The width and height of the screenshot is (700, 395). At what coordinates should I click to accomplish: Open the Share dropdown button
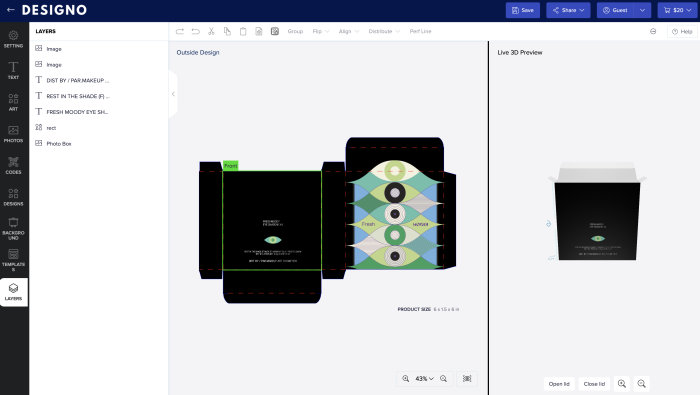pos(568,10)
